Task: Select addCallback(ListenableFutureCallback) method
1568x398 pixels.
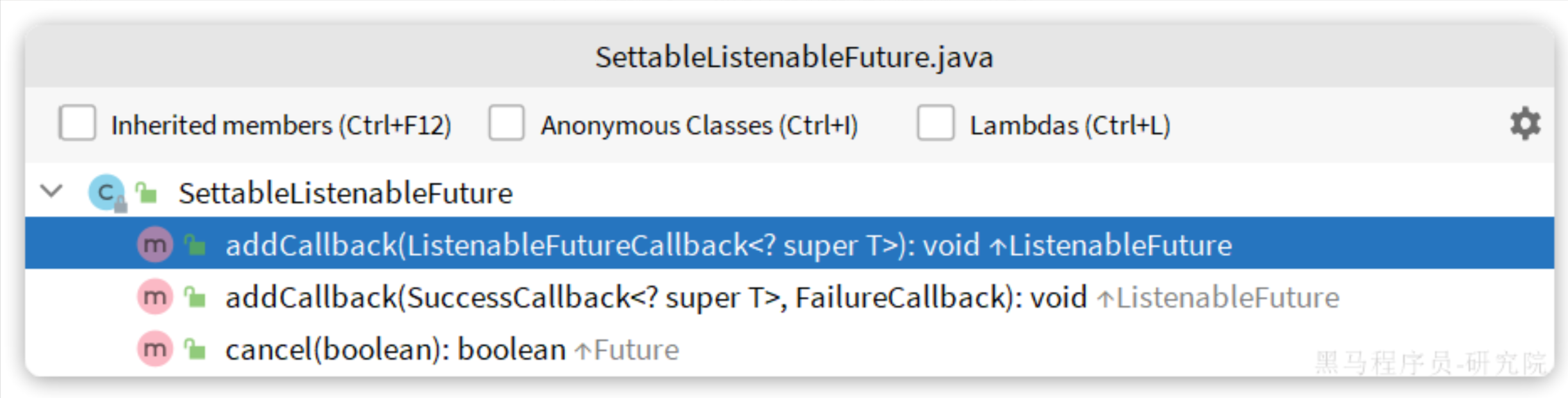Action: [x=728, y=245]
